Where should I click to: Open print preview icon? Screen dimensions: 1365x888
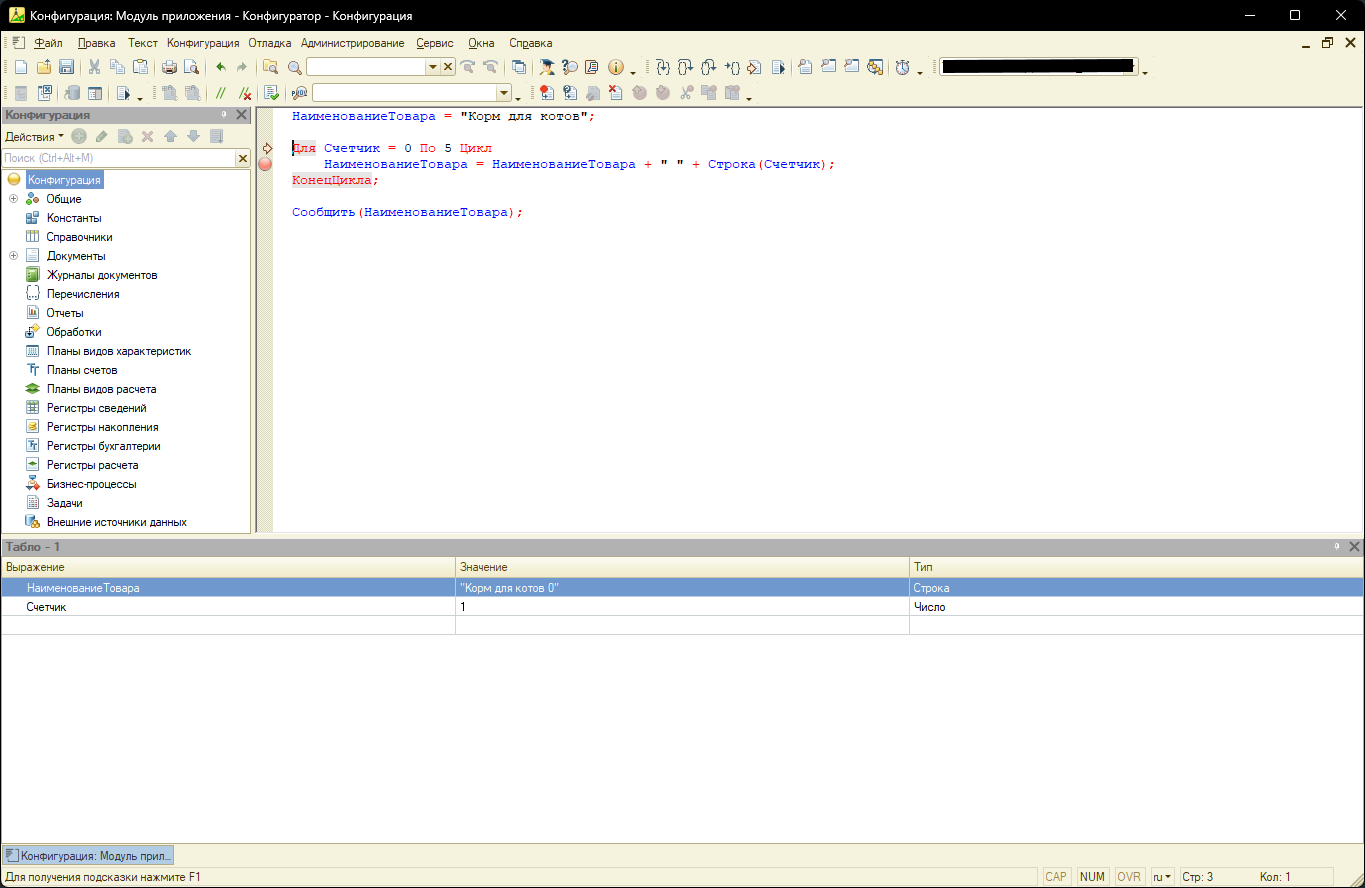191,67
